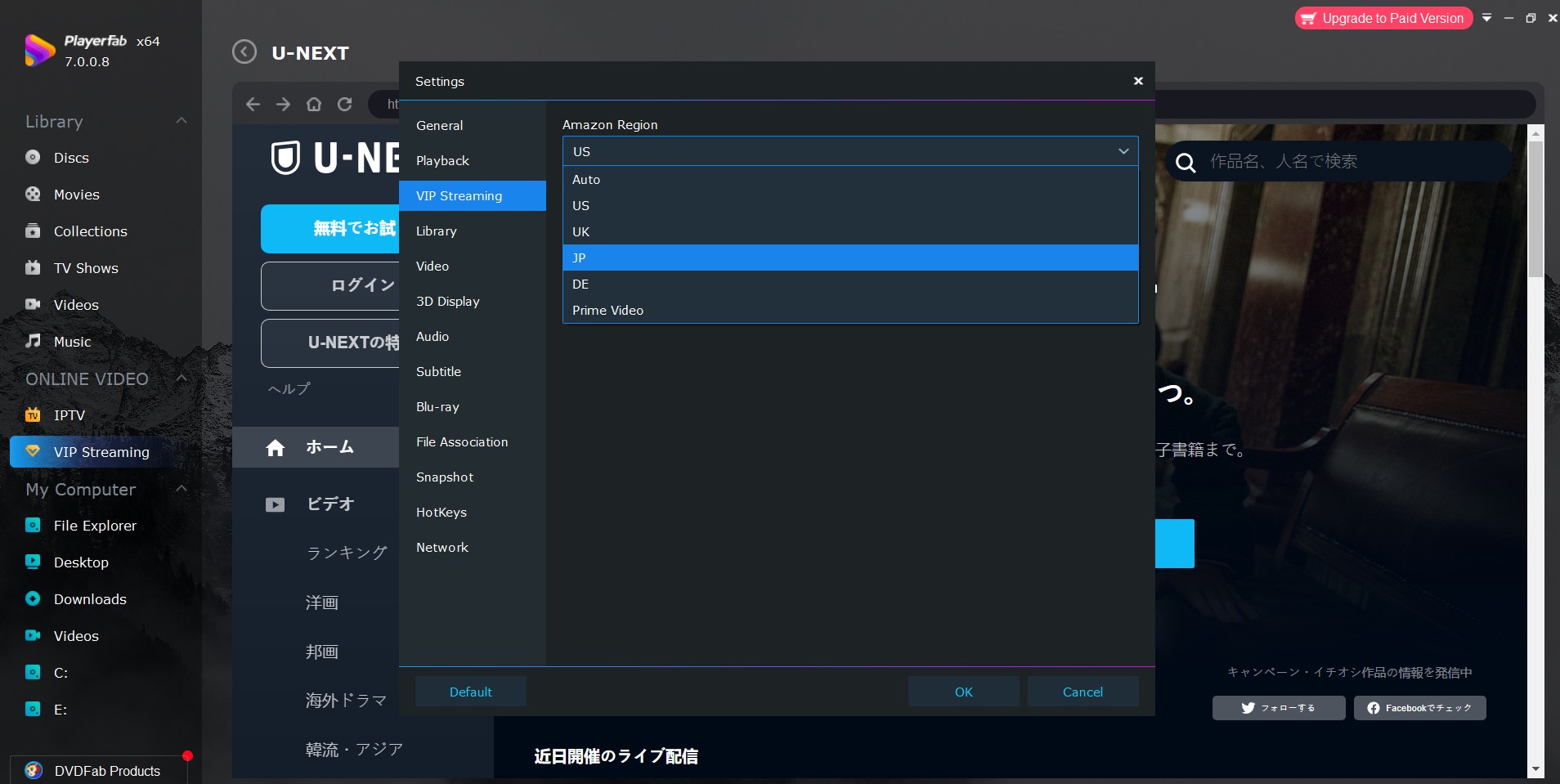
Task: Click the ヘルプ link
Action: 289,389
